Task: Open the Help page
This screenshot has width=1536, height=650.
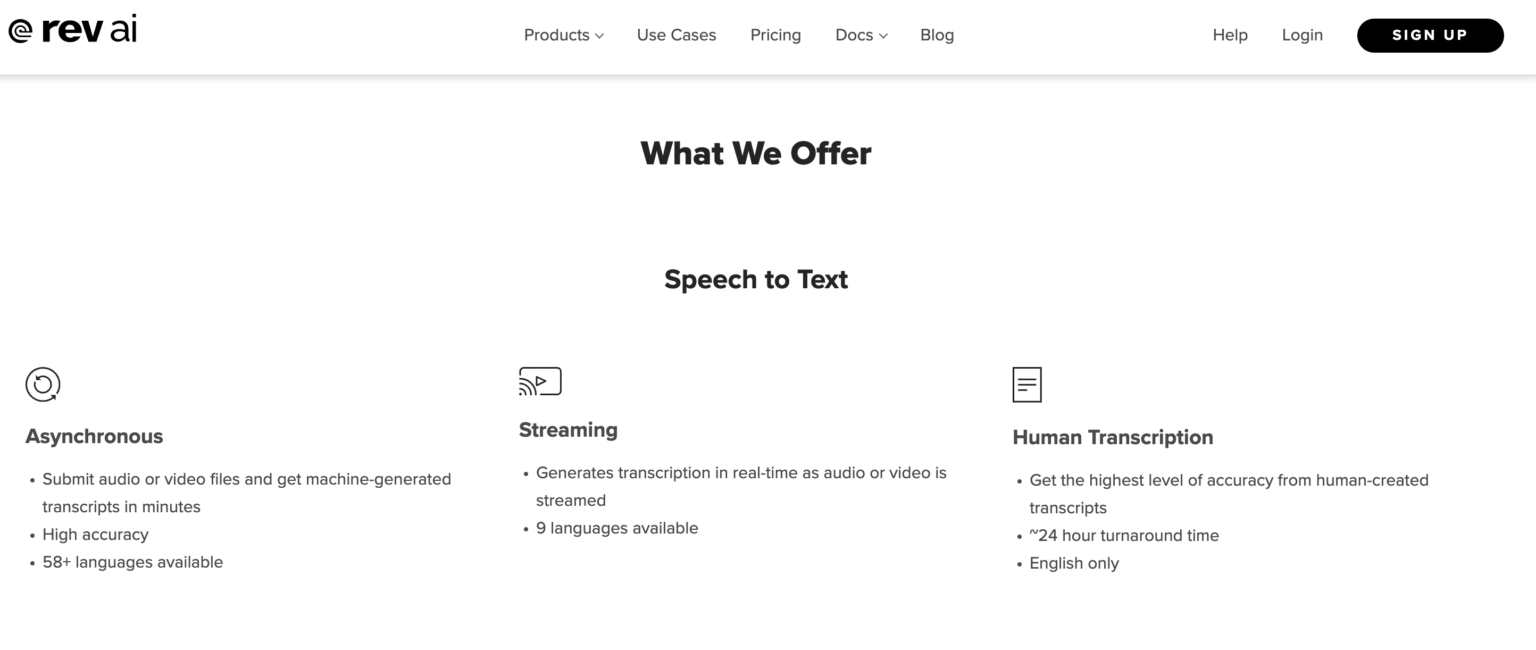Action: tap(1230, 35)
